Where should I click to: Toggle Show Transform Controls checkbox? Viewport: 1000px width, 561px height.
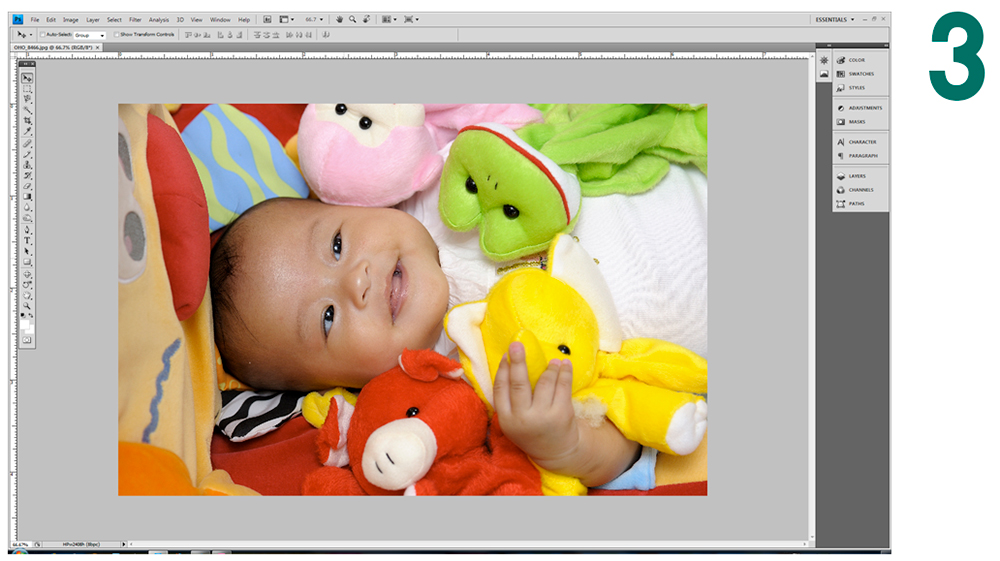116,35
